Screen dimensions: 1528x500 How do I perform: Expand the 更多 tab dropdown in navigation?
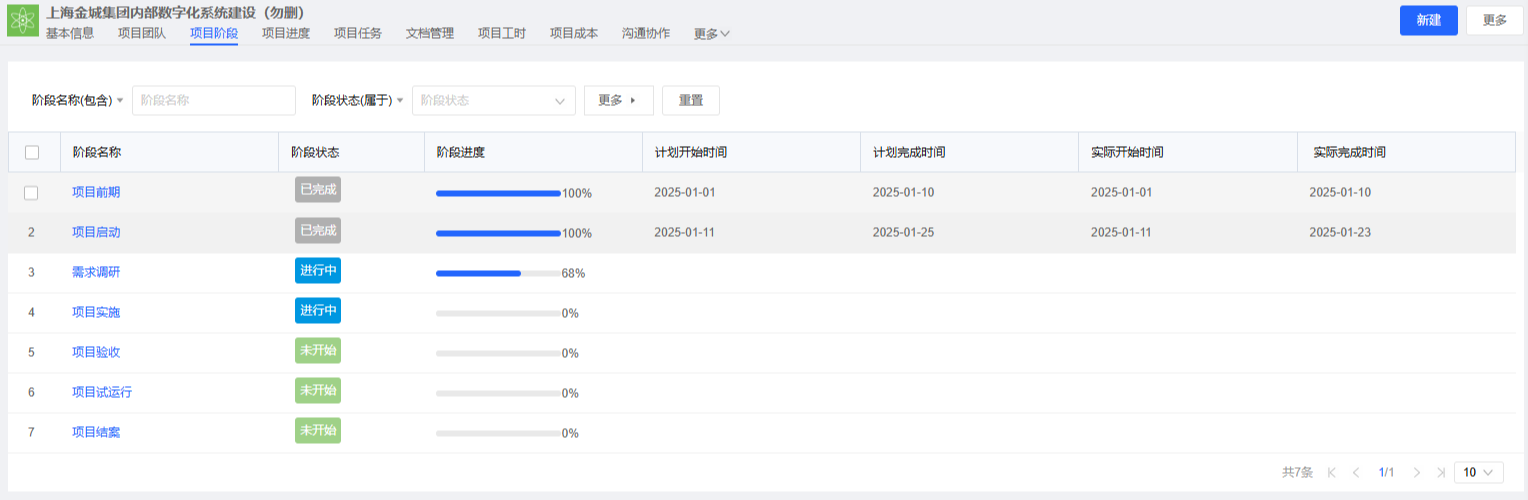(x=712, y=33)
